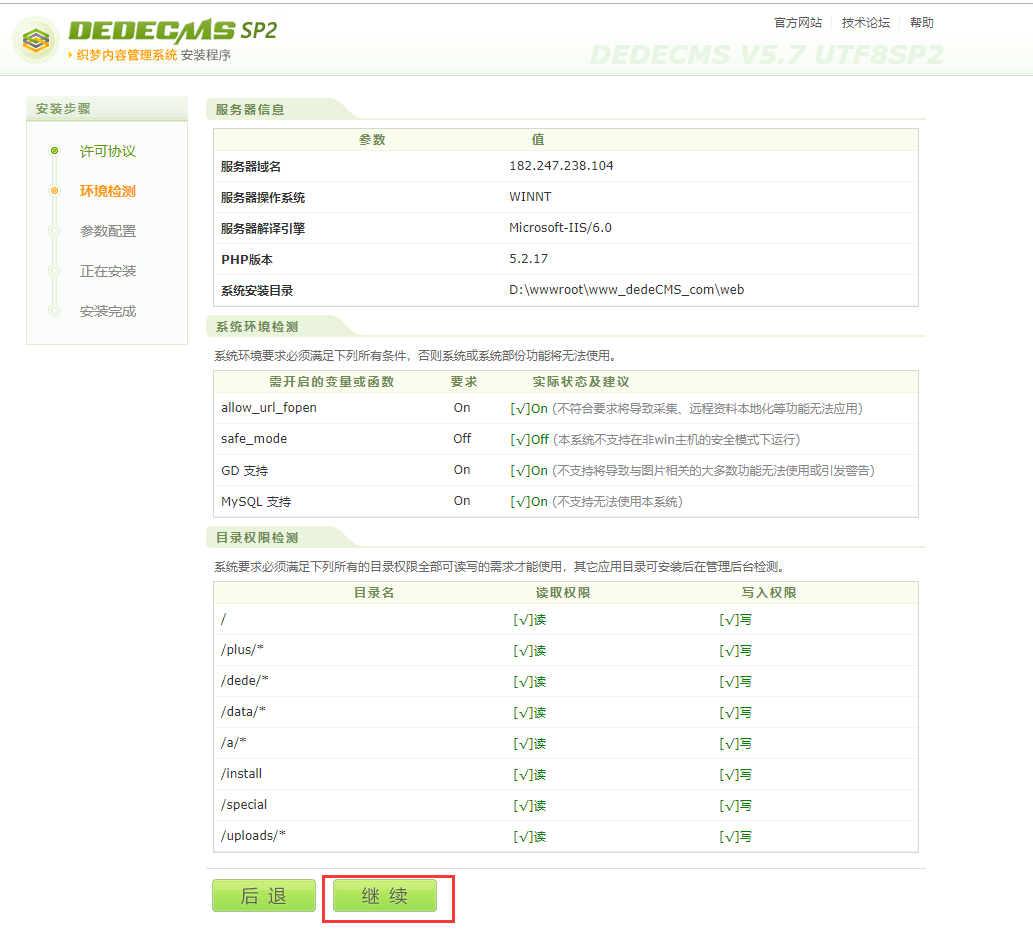
Task: Click the orange bullet beside 环境检测
Action: pos(55,191)
